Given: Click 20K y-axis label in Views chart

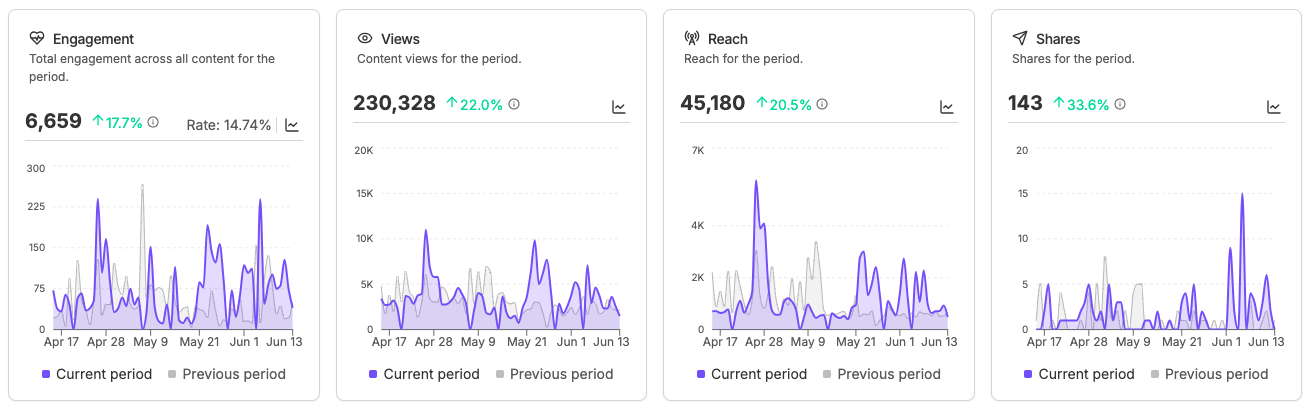Looking at the screenshot, I should click(x=364, y=150).
